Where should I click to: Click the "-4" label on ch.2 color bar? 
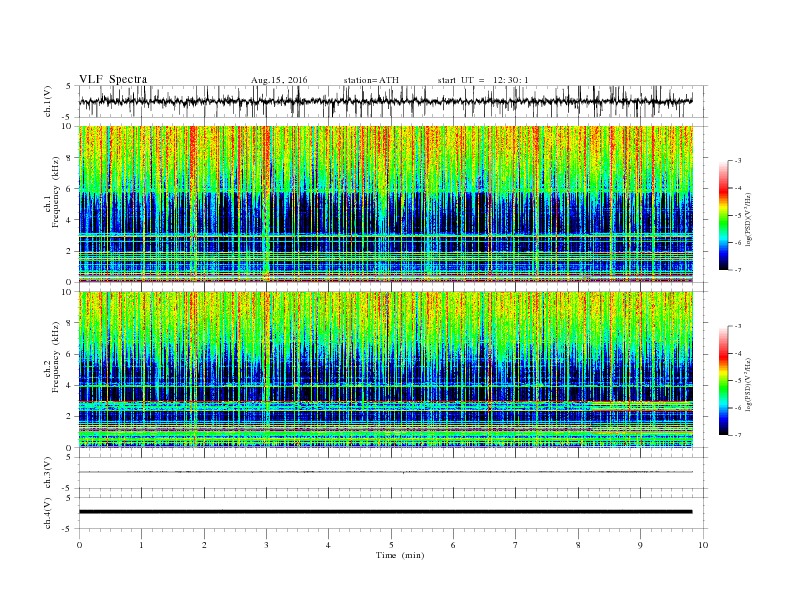point(738,353)
